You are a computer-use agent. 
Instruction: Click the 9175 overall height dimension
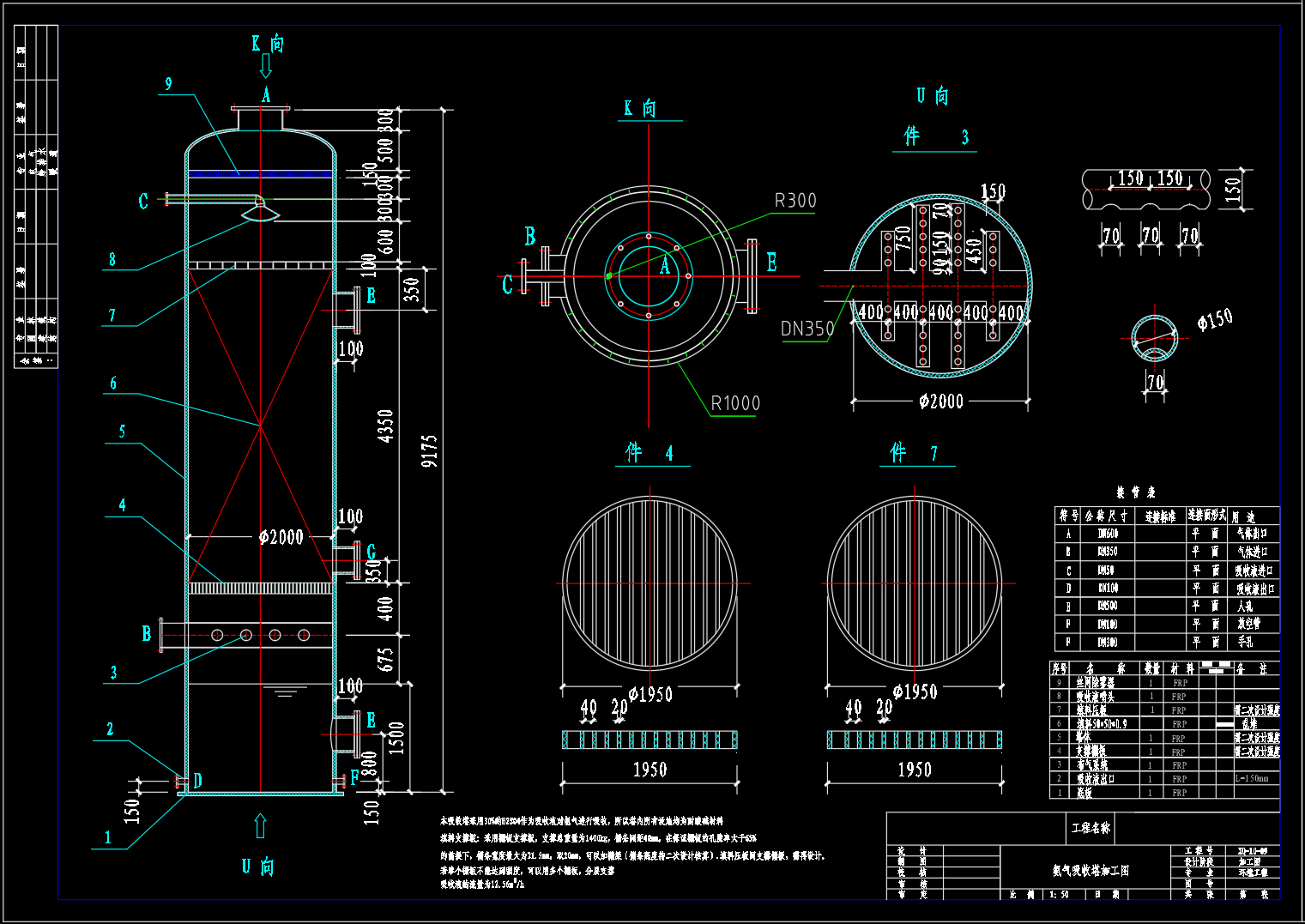coord(430,450)
